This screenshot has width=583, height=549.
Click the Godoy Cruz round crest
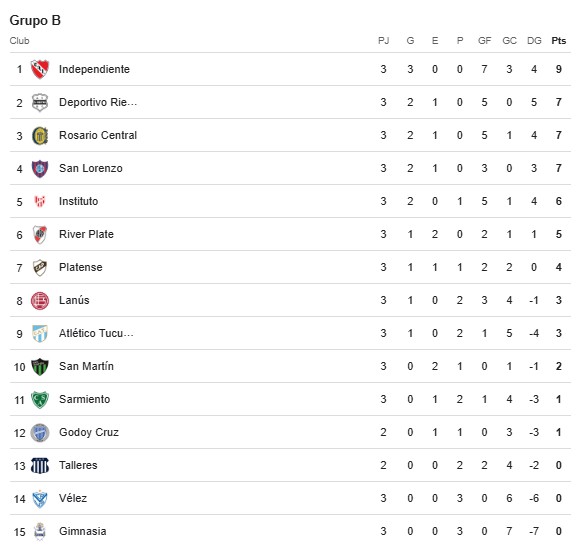coord(40,432)
